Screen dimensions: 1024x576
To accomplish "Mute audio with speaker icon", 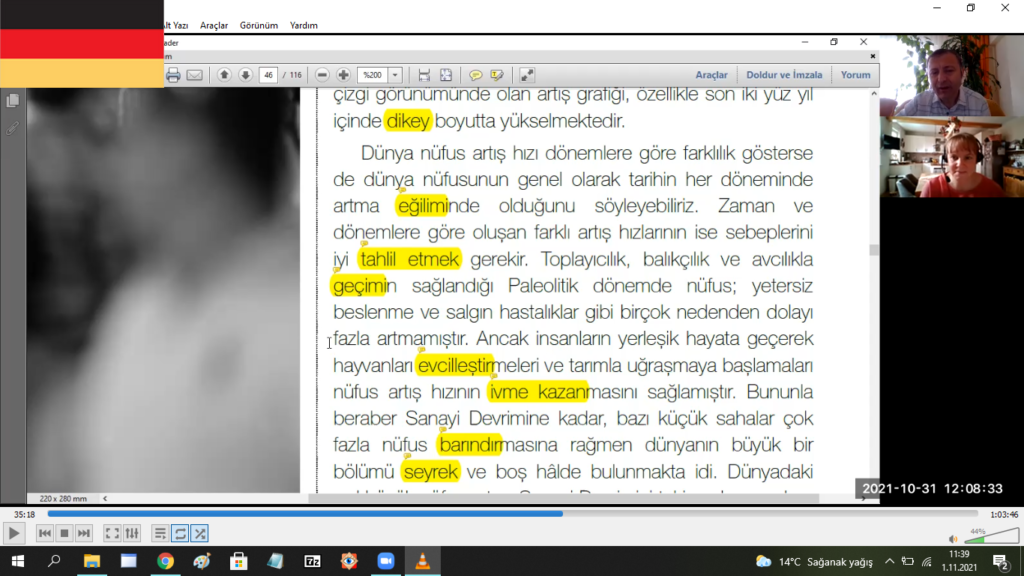I will tap(953, 539).
